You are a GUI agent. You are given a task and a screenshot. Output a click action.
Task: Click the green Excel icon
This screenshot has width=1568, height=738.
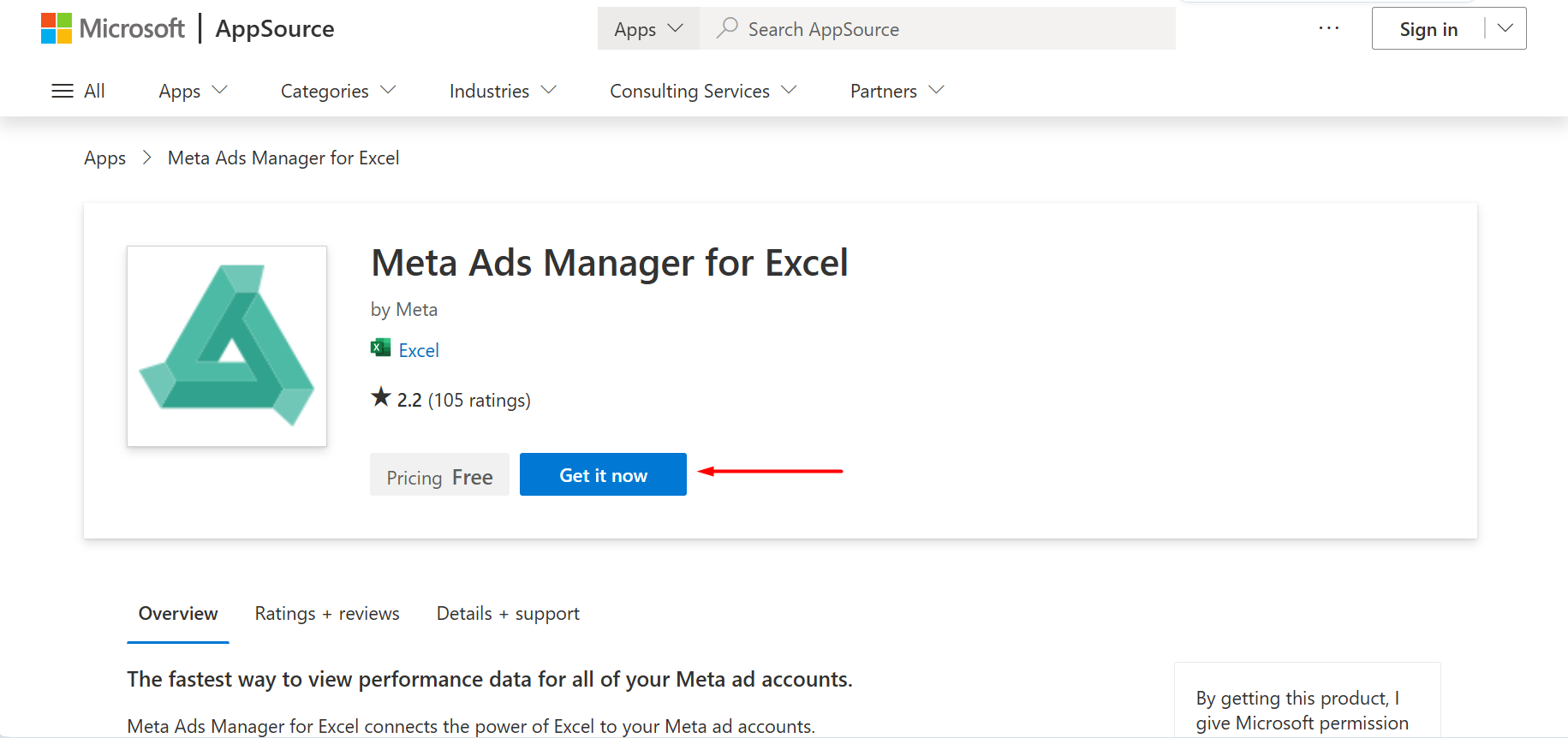click(380, 348)
